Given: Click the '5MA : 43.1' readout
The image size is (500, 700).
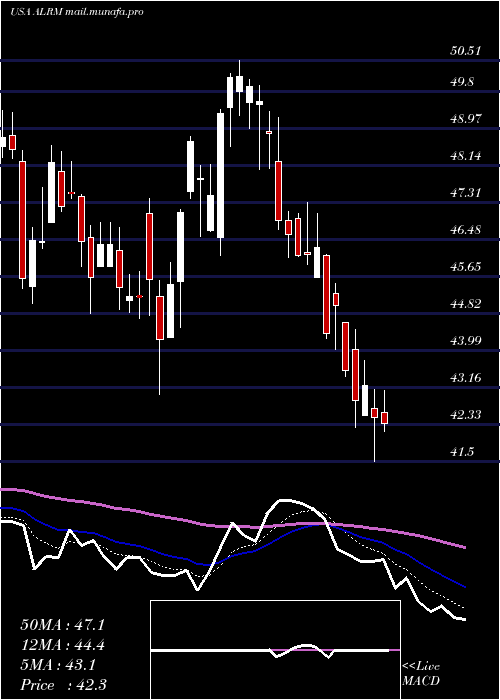Looking at the screenshot, I should click(58, 665).
